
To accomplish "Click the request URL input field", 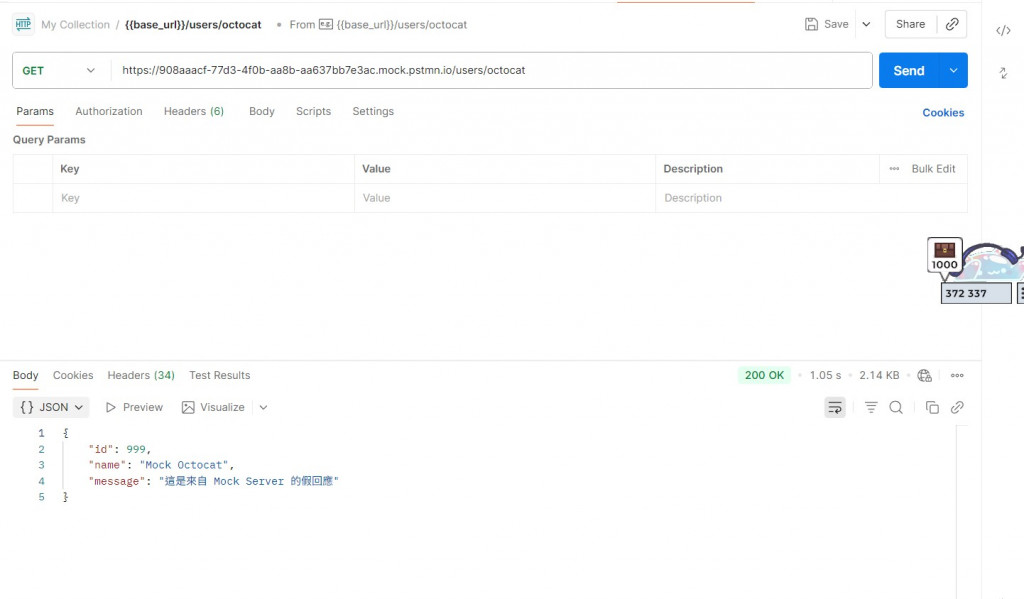I will point(493,71).
